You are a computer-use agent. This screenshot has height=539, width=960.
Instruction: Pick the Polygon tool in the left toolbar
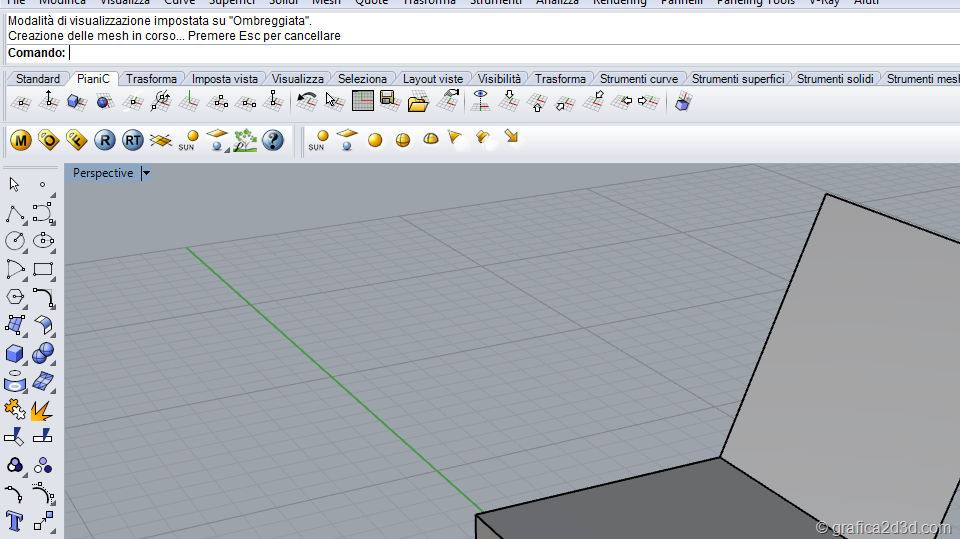click(x=15, y=297)
